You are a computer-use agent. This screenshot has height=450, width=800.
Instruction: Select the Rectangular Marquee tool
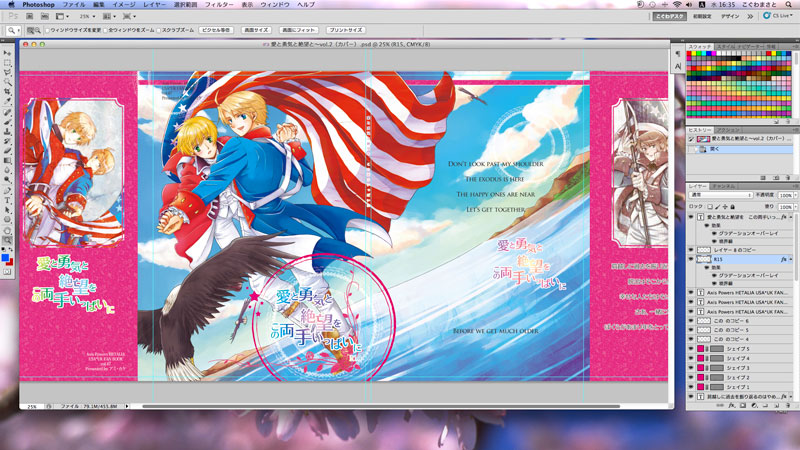coord(7,63)
